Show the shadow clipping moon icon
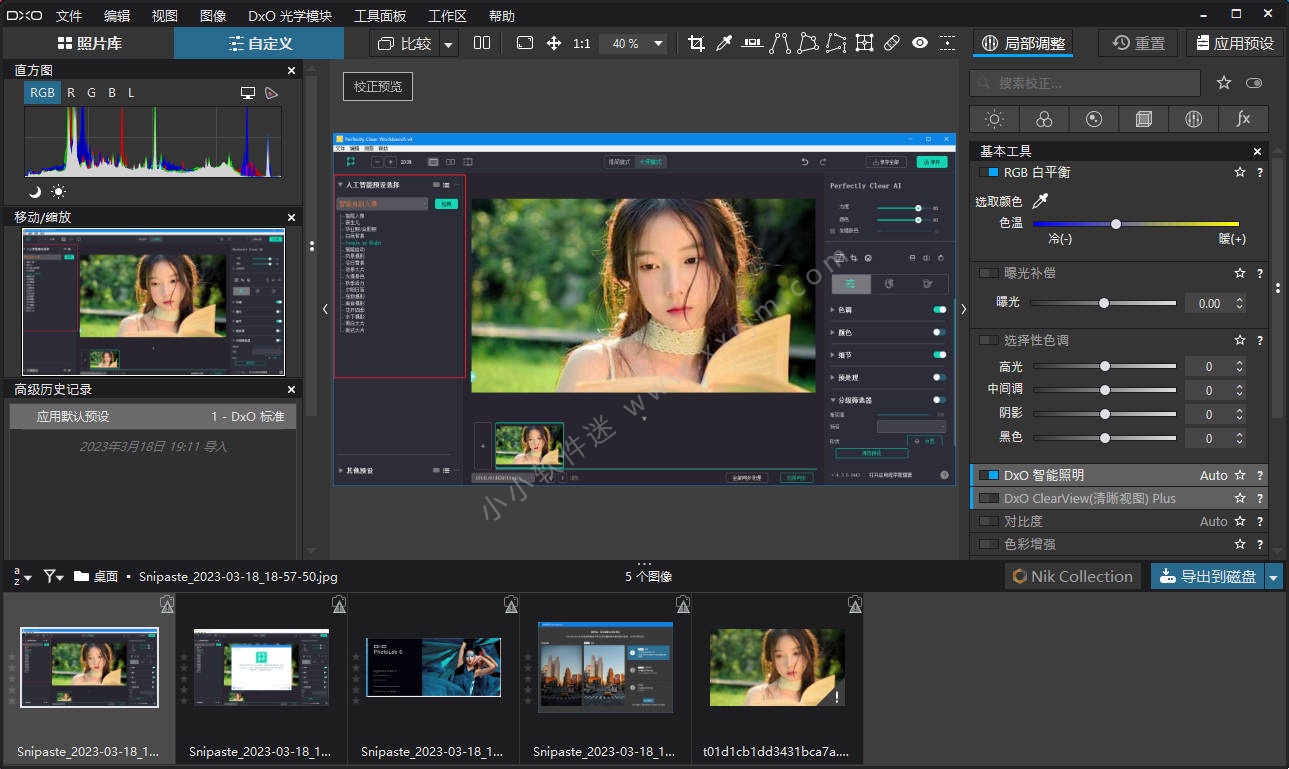The width and height of the screenshot is (1289, 769). [x=35, y=192]
